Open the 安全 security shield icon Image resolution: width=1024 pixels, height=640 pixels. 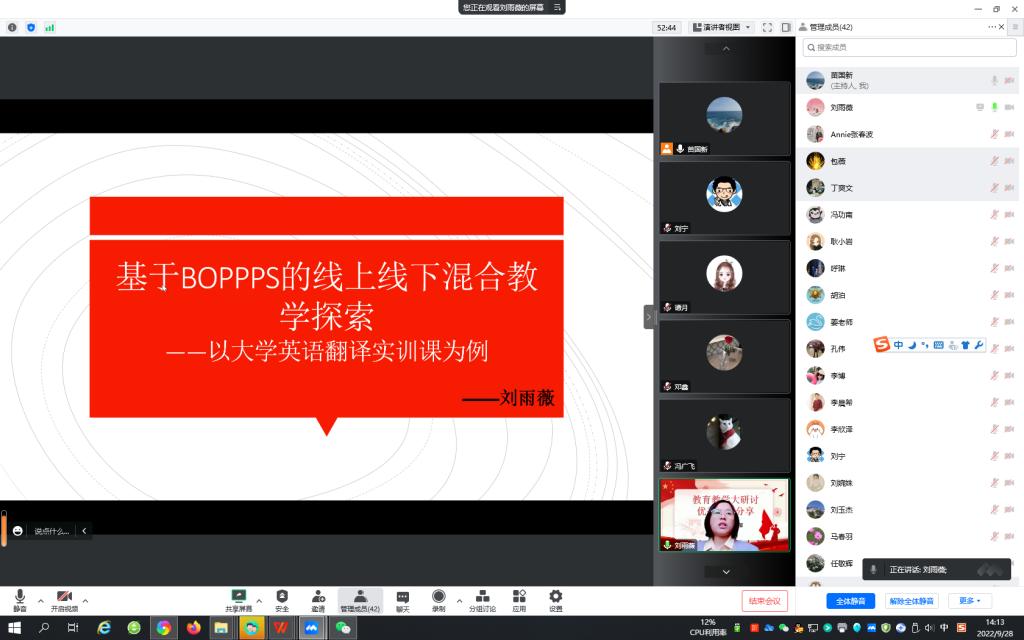(x=282, y=597)
